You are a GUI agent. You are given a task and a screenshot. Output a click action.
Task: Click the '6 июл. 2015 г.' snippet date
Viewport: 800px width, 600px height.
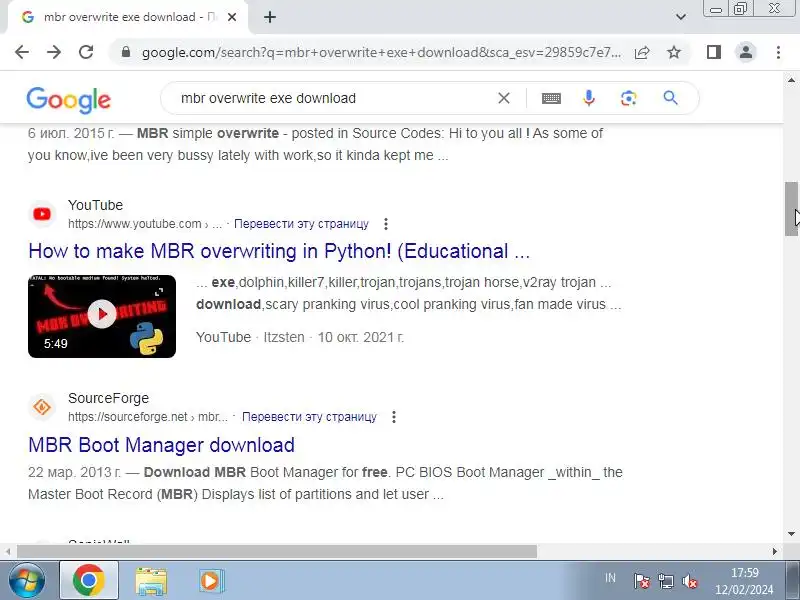coord(71,134)
